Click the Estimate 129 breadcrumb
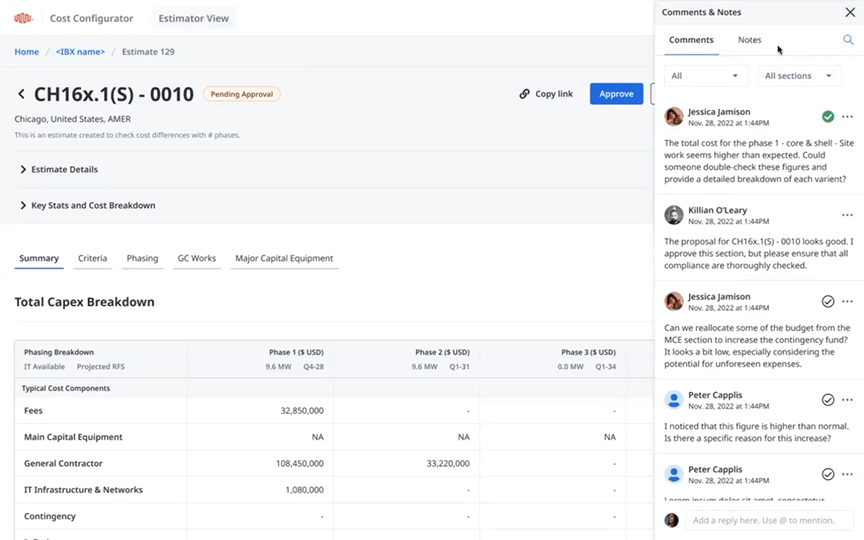The image size is (864, 540). [x=148, y=52]
